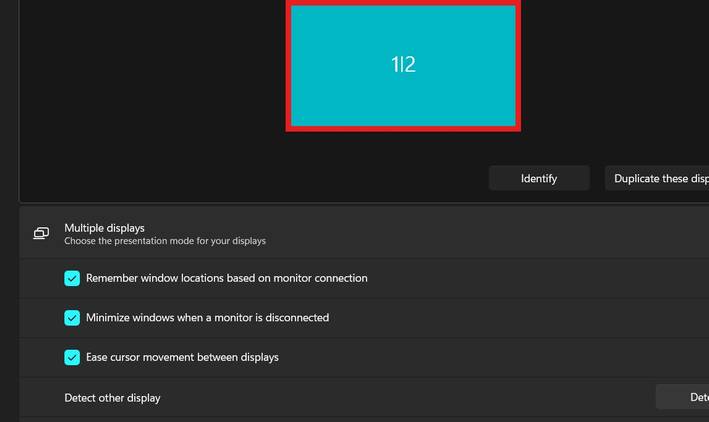This screenshot has height=422, width=709.
Task: Click the Multiple displays monitor icon
Action: pyautogui.click(x=41, y=233)
